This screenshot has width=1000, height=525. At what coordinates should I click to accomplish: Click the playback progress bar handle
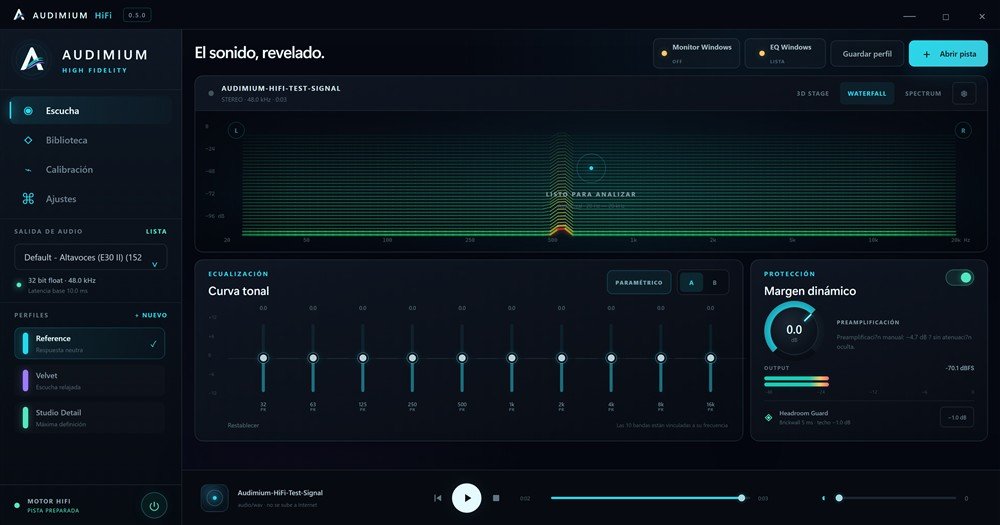[742, 498]
